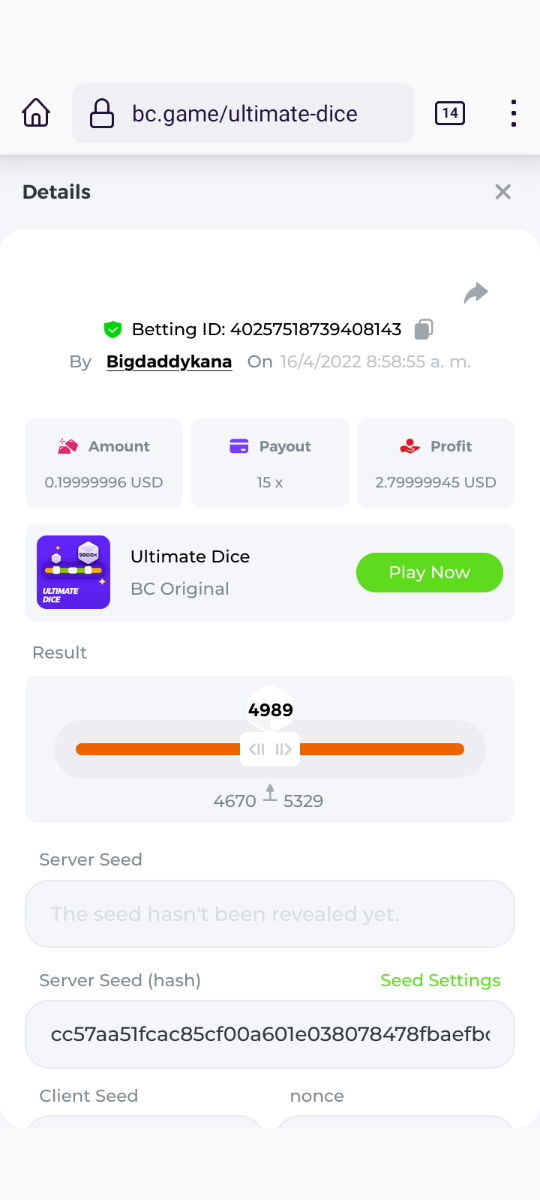Tap the browser home icon

click(x=36, y=113)
